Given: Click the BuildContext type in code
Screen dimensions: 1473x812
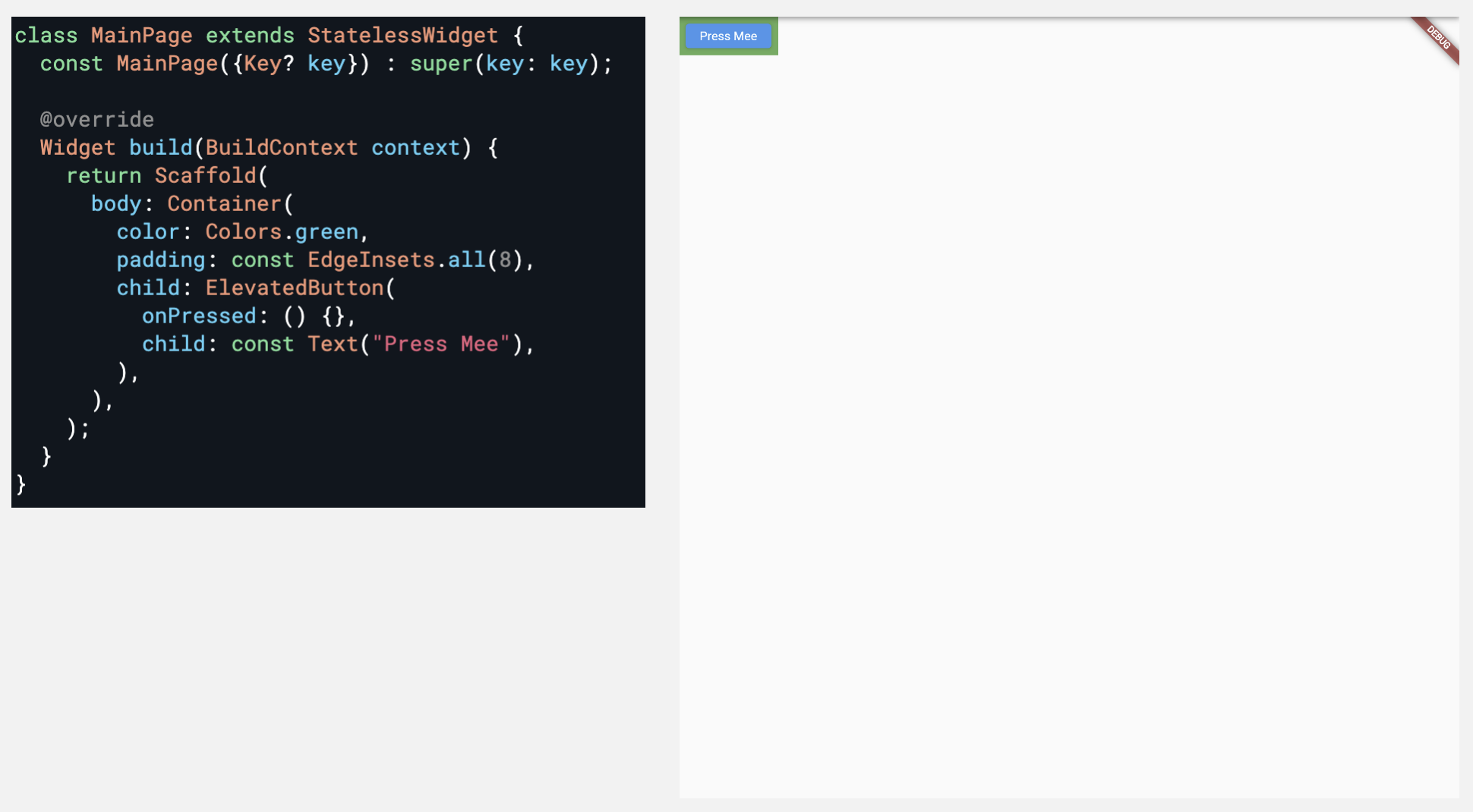Looking at the screenshot, I should pos(281,148).
